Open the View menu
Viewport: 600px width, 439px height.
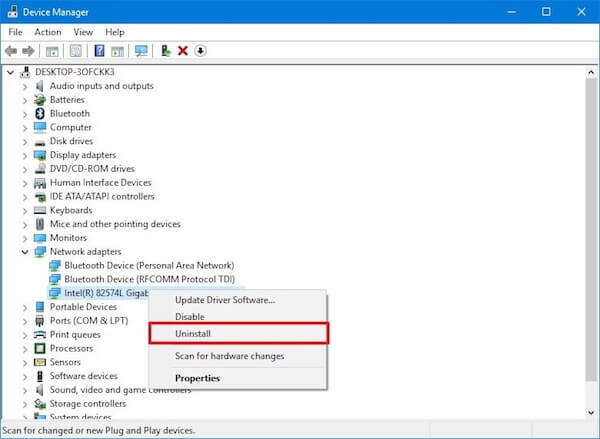(x=83, y=32)
